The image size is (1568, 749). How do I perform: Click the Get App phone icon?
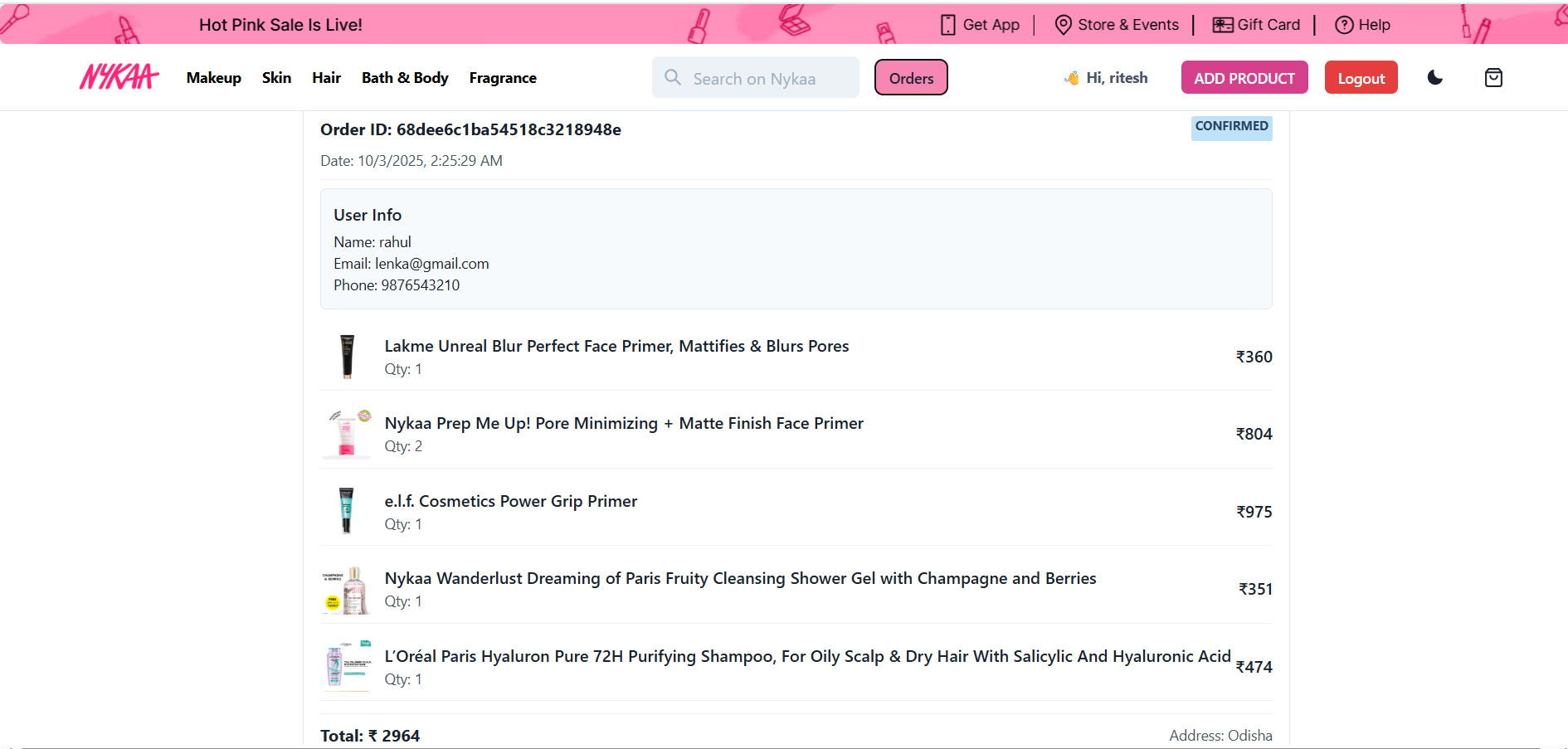click(948, 25)
